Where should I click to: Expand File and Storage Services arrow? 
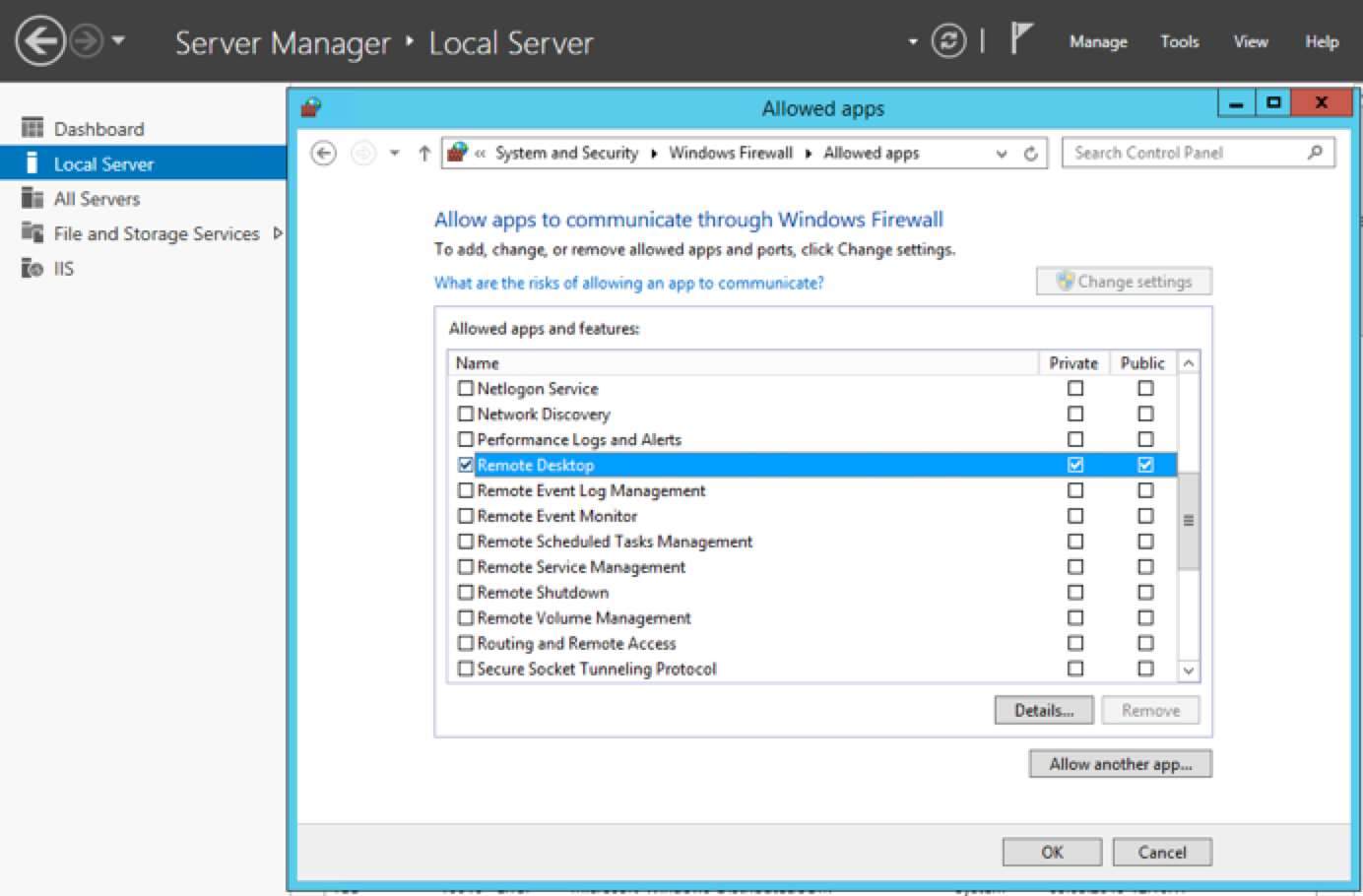(x=278, y=233)
